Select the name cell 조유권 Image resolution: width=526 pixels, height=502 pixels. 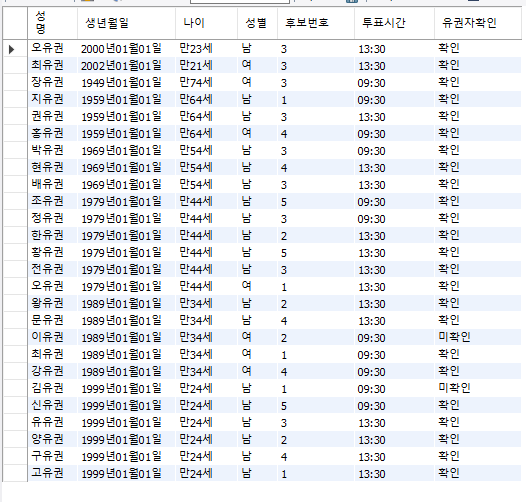(53, 202)
